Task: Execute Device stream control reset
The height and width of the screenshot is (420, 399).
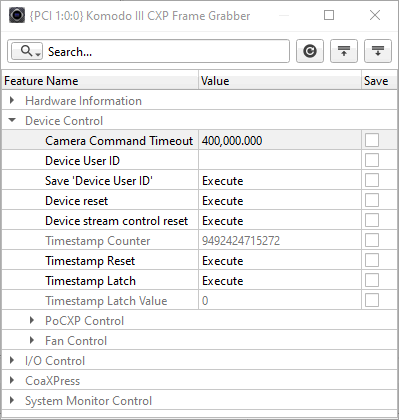Action: click(223, 221)
